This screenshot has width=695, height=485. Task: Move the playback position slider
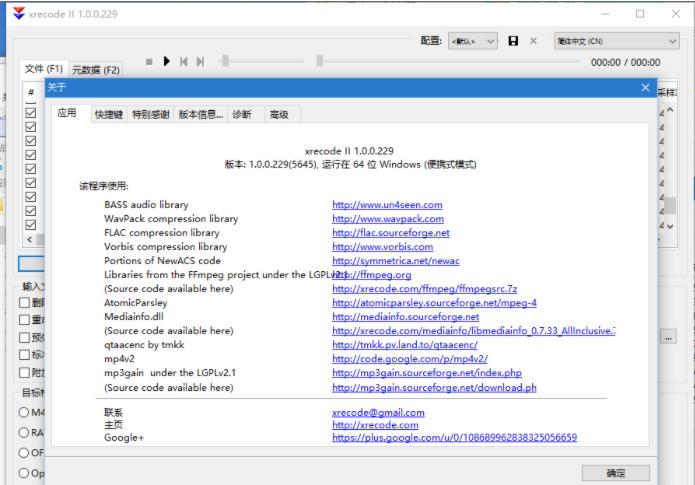tap(320, 61)
